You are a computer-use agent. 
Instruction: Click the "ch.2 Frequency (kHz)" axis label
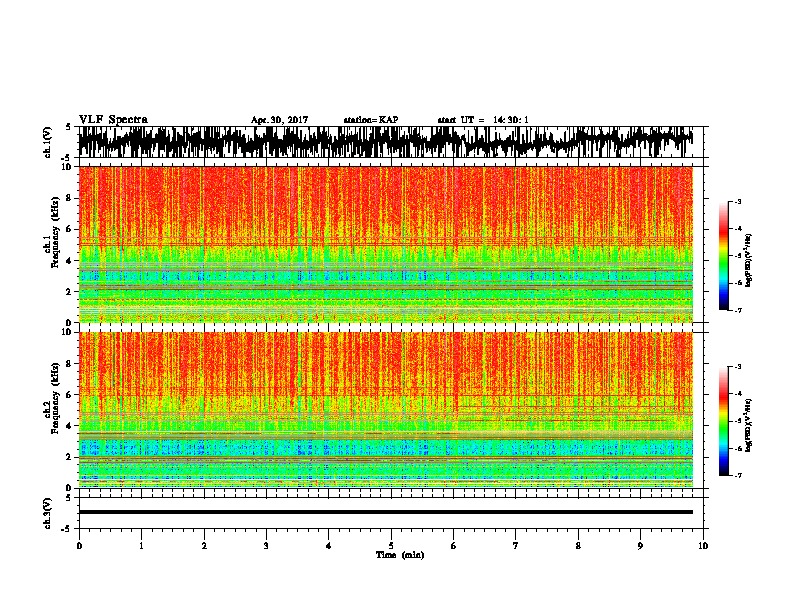tap(52, 397)
